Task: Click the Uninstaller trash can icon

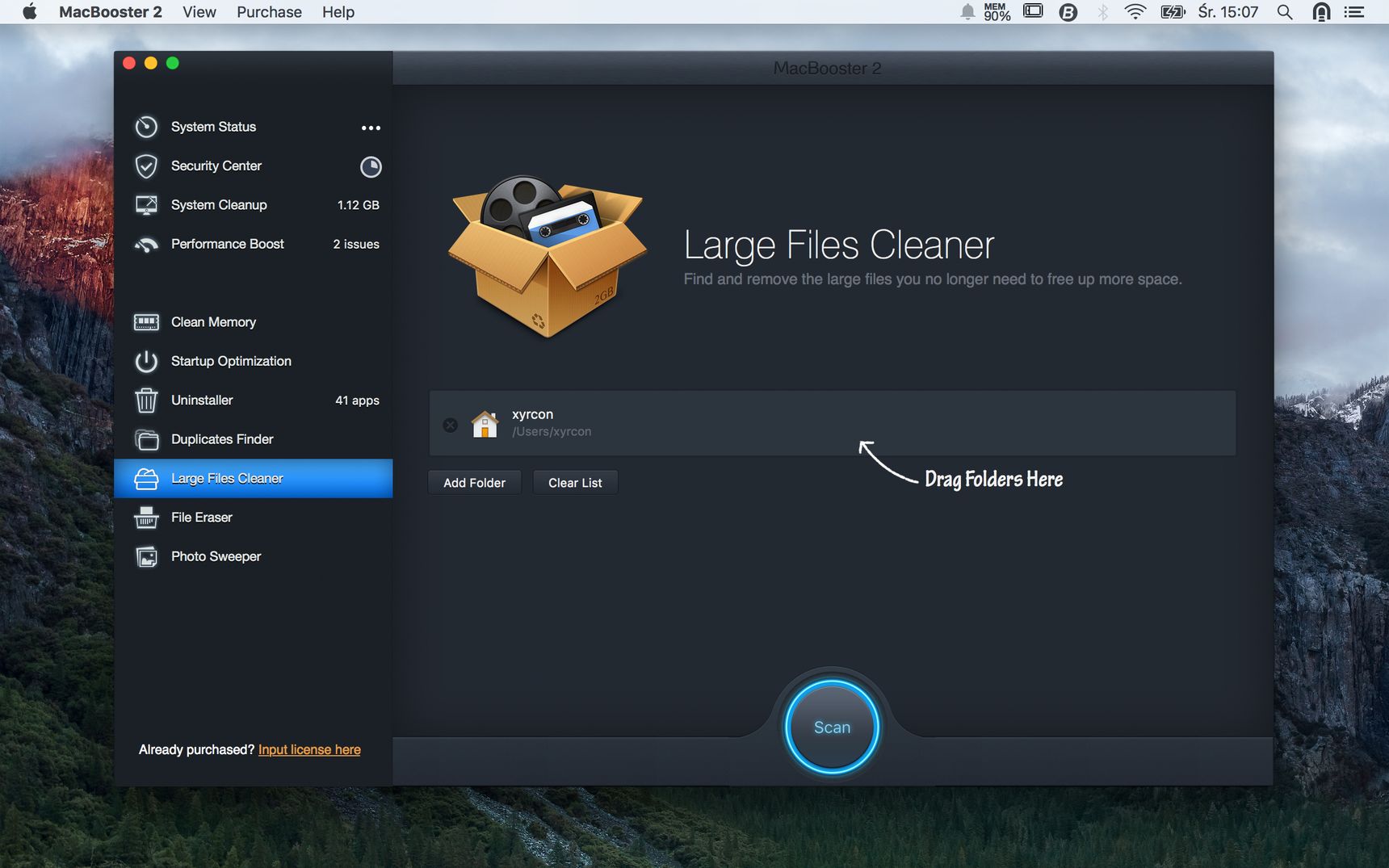Action: tap(146, 400)
